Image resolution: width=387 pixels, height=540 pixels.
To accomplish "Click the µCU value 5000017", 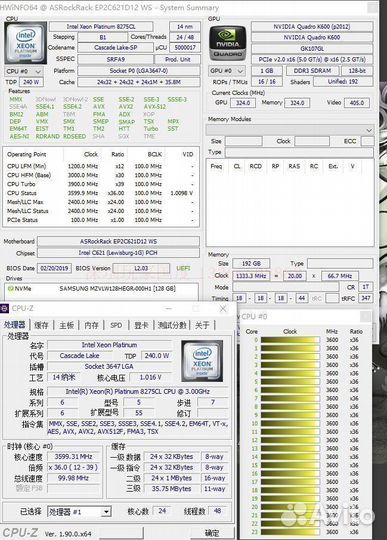I will coord(185,48).
